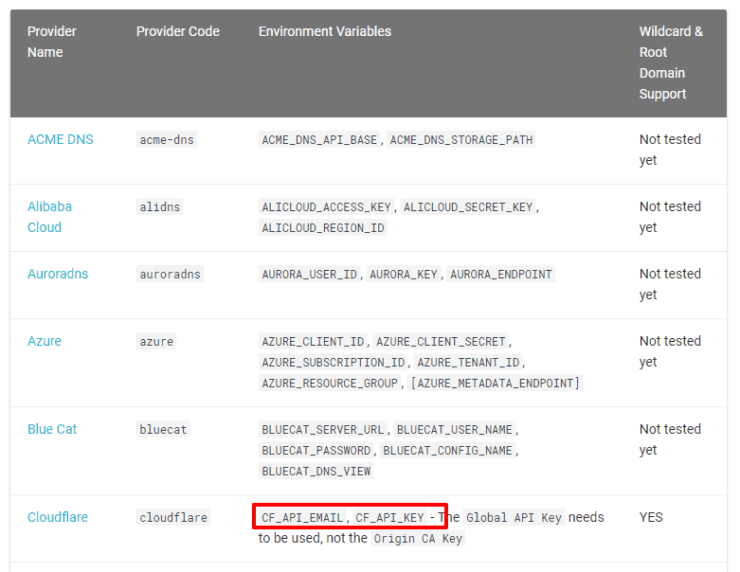Click the bluecat provider code

[163, 430]
